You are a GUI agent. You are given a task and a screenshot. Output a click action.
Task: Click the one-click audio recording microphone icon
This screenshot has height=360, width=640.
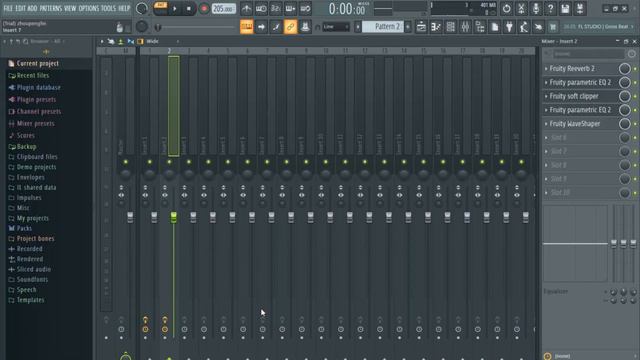point(536,9)
